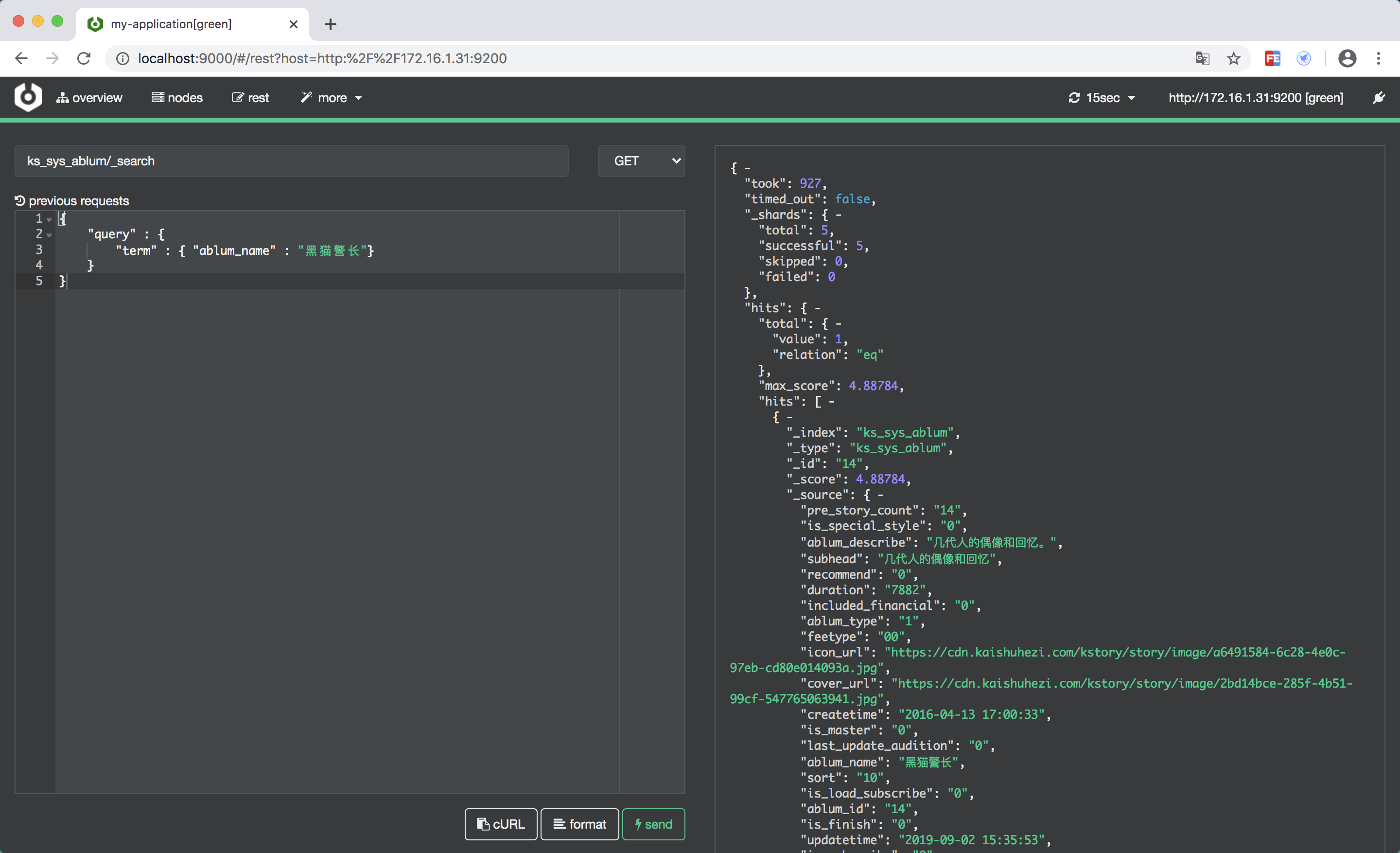Open the more menu dropdown
This screenshot has width=1400, height=853.
(332, 98)
